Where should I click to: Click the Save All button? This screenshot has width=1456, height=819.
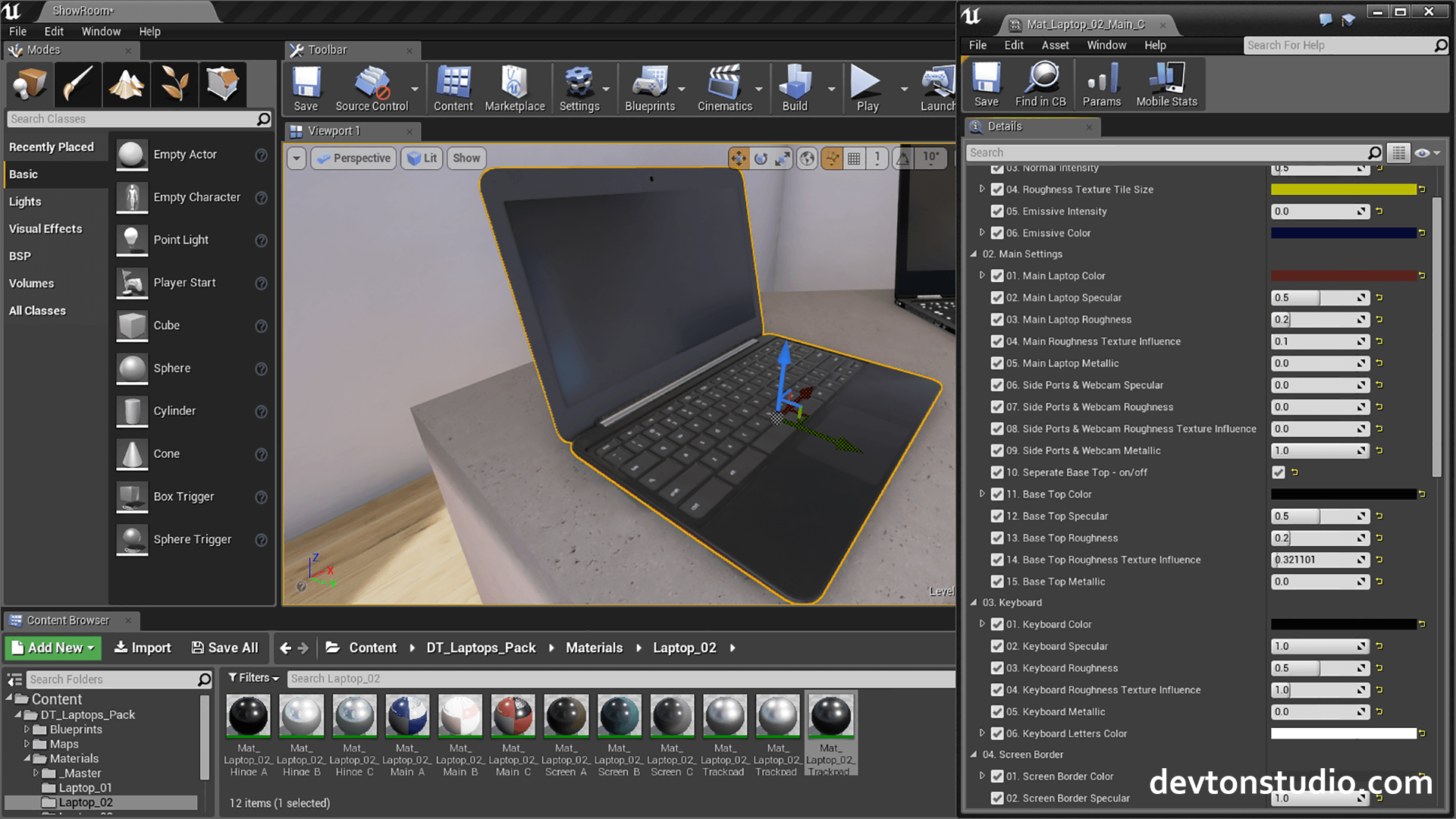tap(224, 648)
